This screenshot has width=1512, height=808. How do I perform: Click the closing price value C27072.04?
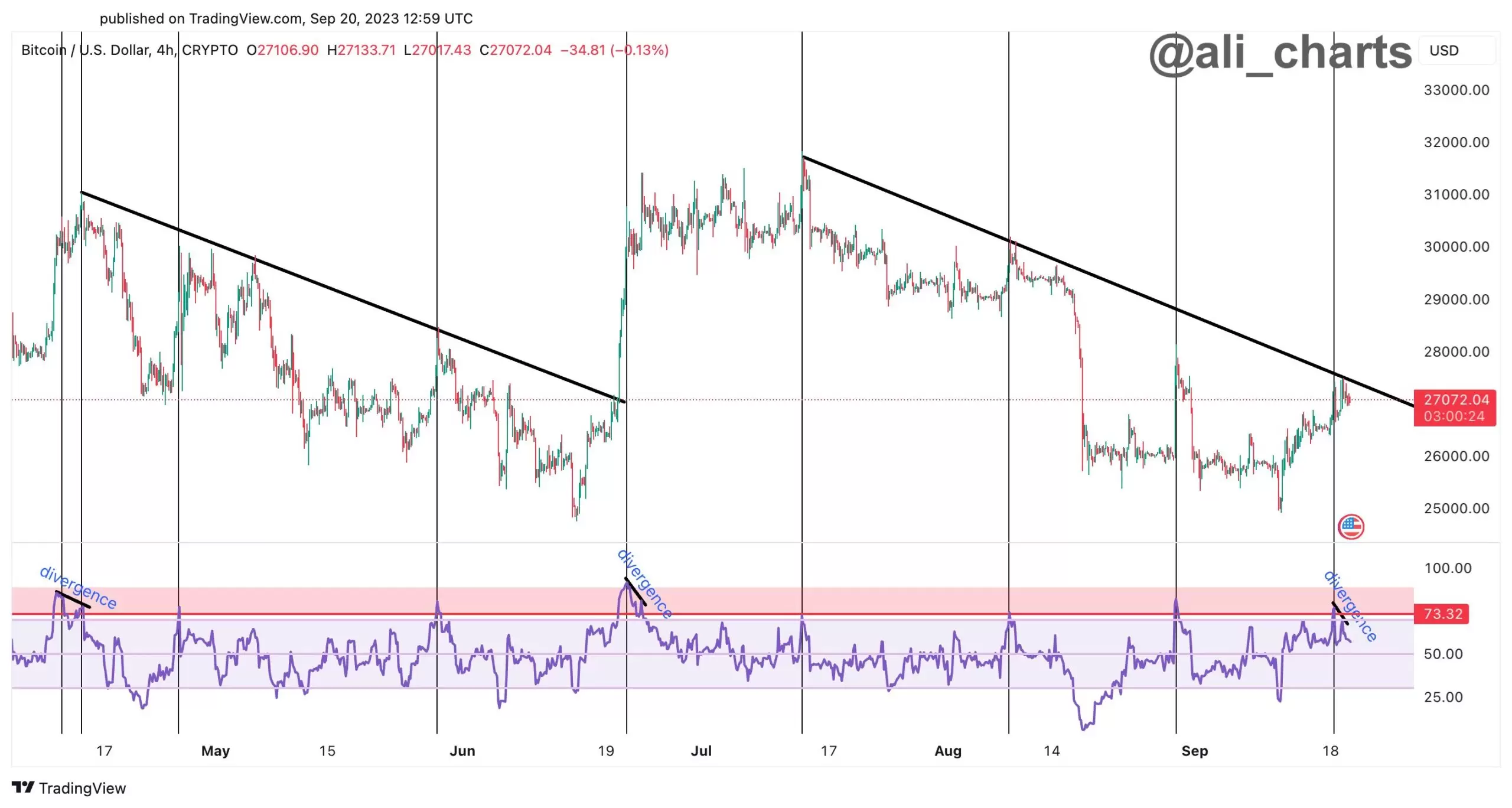(515, 50)
